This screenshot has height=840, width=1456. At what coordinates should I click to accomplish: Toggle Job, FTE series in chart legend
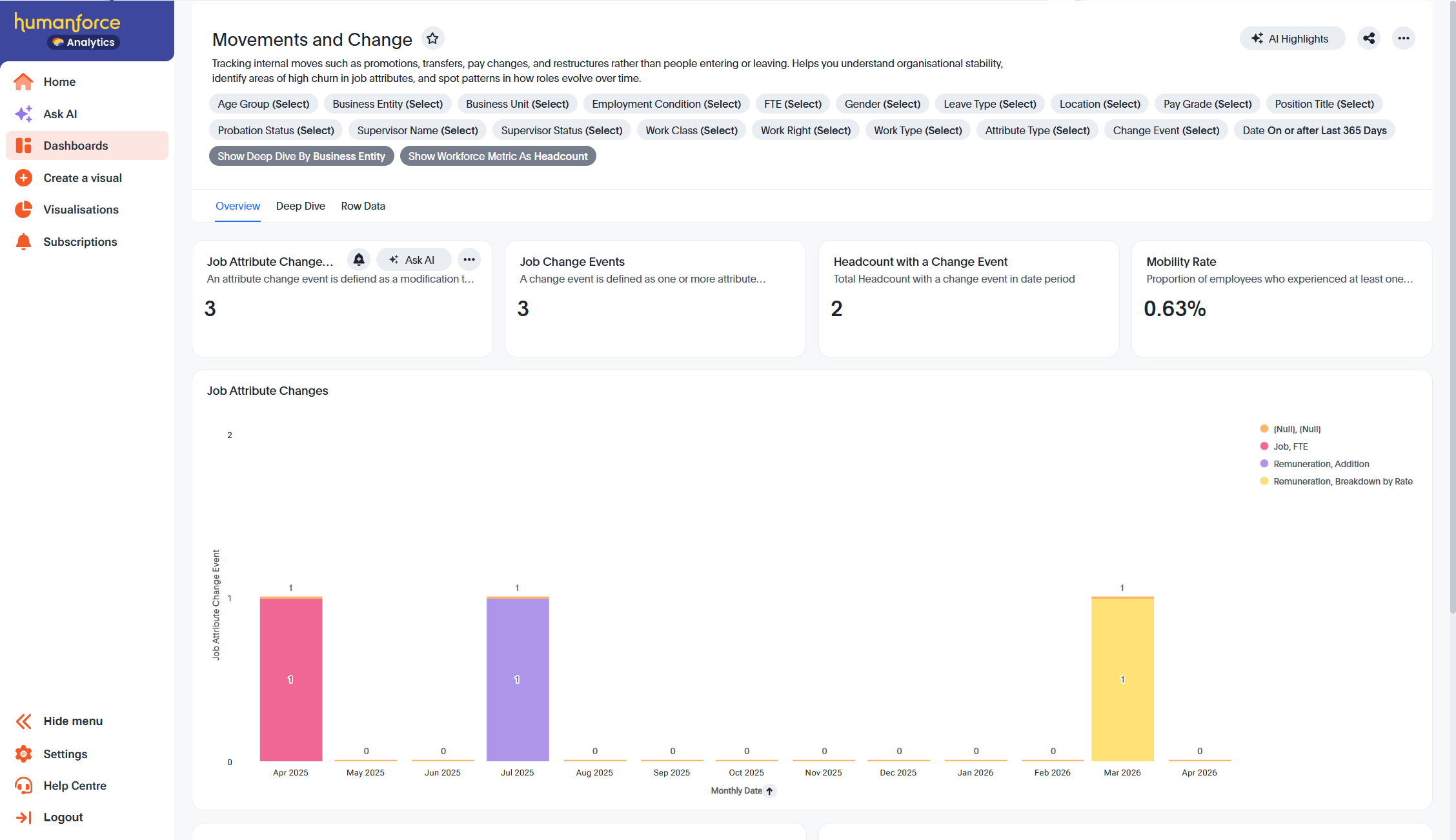tap(1290, 446)
